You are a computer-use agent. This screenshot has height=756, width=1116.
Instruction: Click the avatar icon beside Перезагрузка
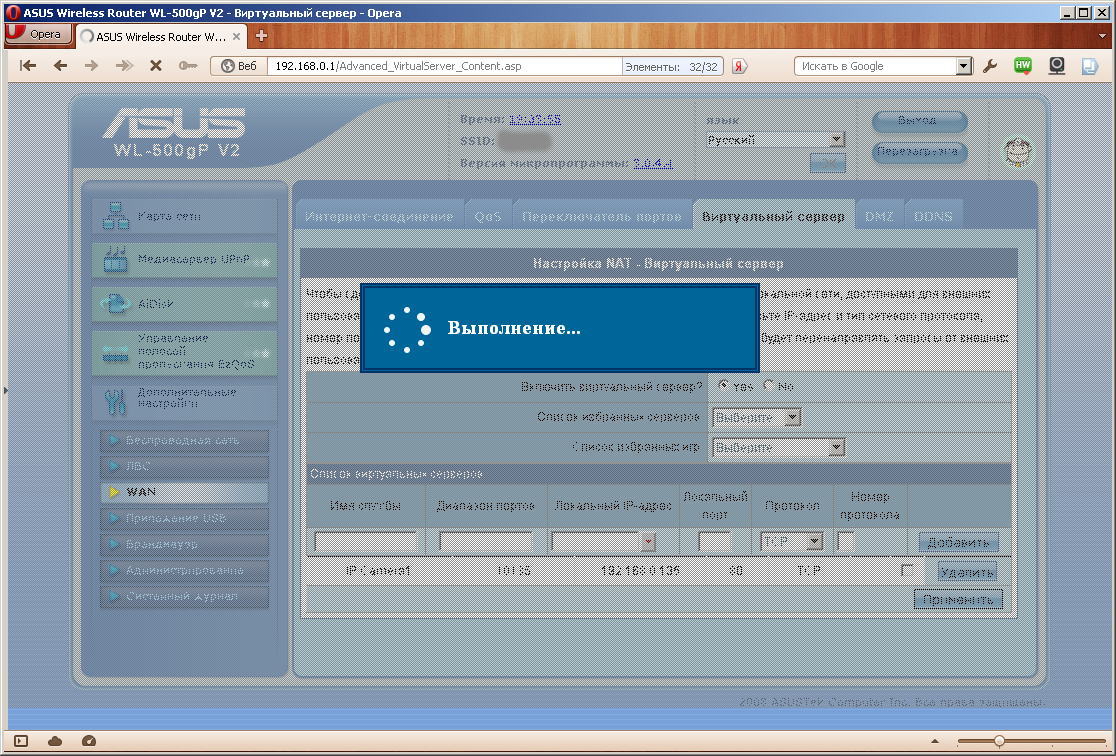click(x=1018, y=151)
